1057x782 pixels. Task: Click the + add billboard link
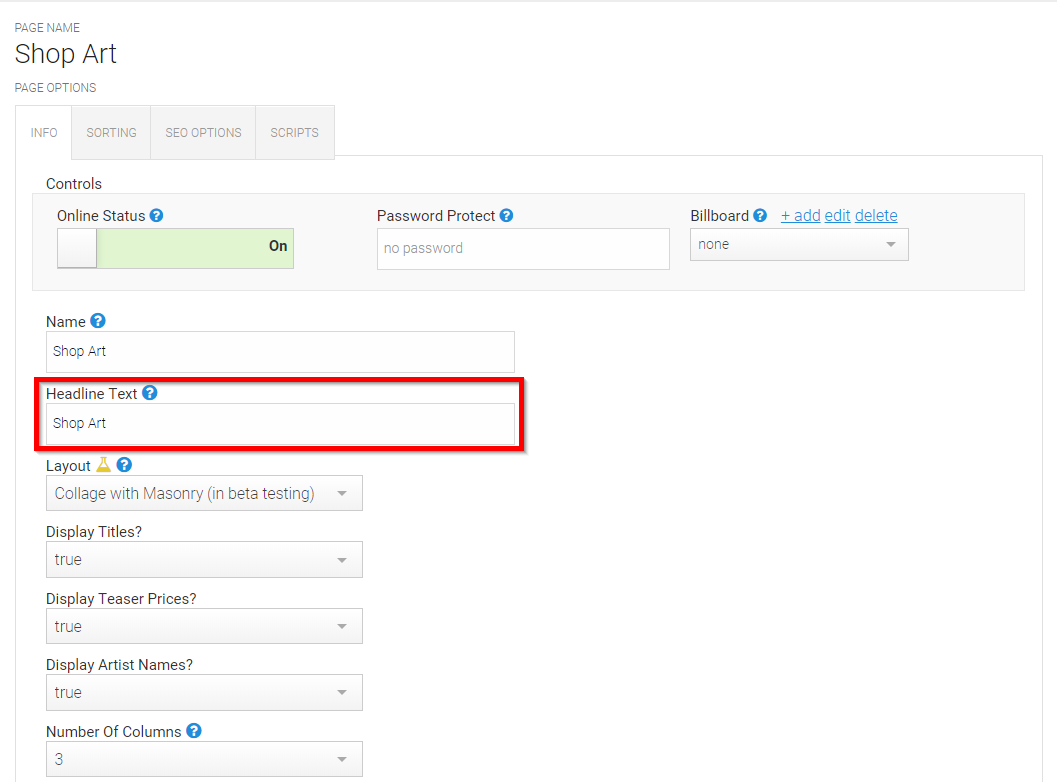coord(800,216)
